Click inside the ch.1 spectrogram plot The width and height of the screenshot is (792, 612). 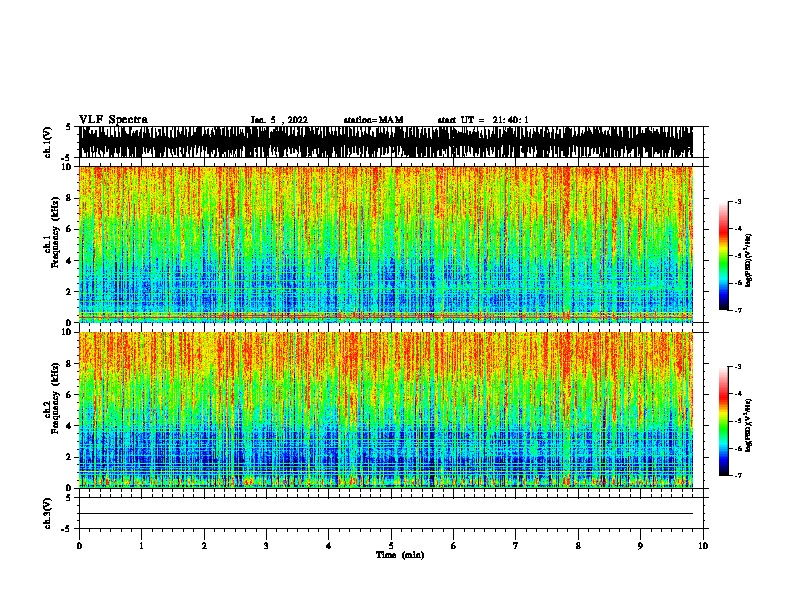386,244
